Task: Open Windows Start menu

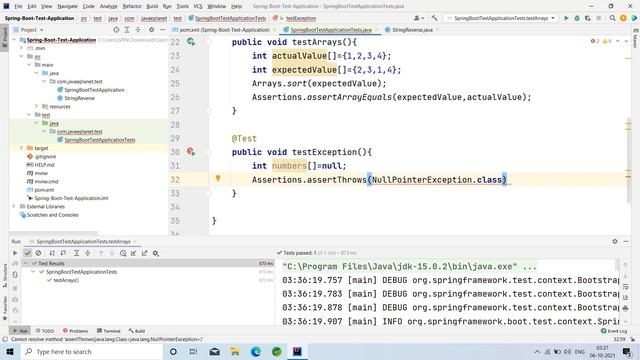Action: pyautogui.click(x=10, y=351)
